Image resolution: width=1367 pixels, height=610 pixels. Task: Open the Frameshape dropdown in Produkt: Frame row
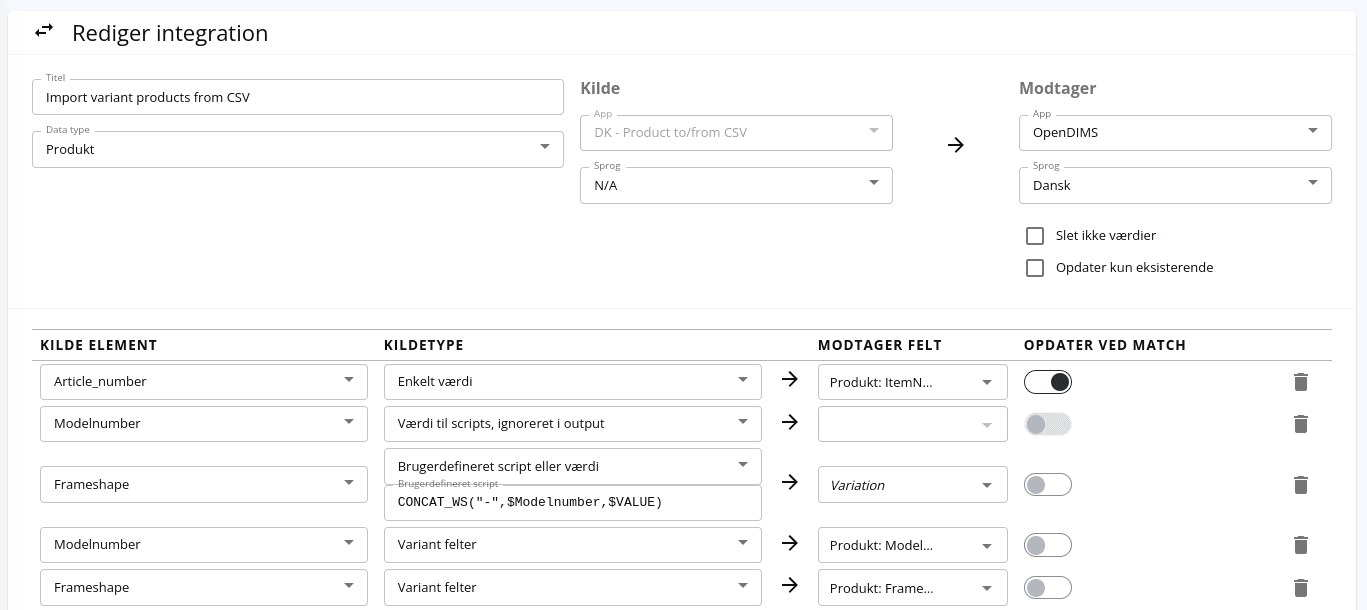[x=204, y=587]
